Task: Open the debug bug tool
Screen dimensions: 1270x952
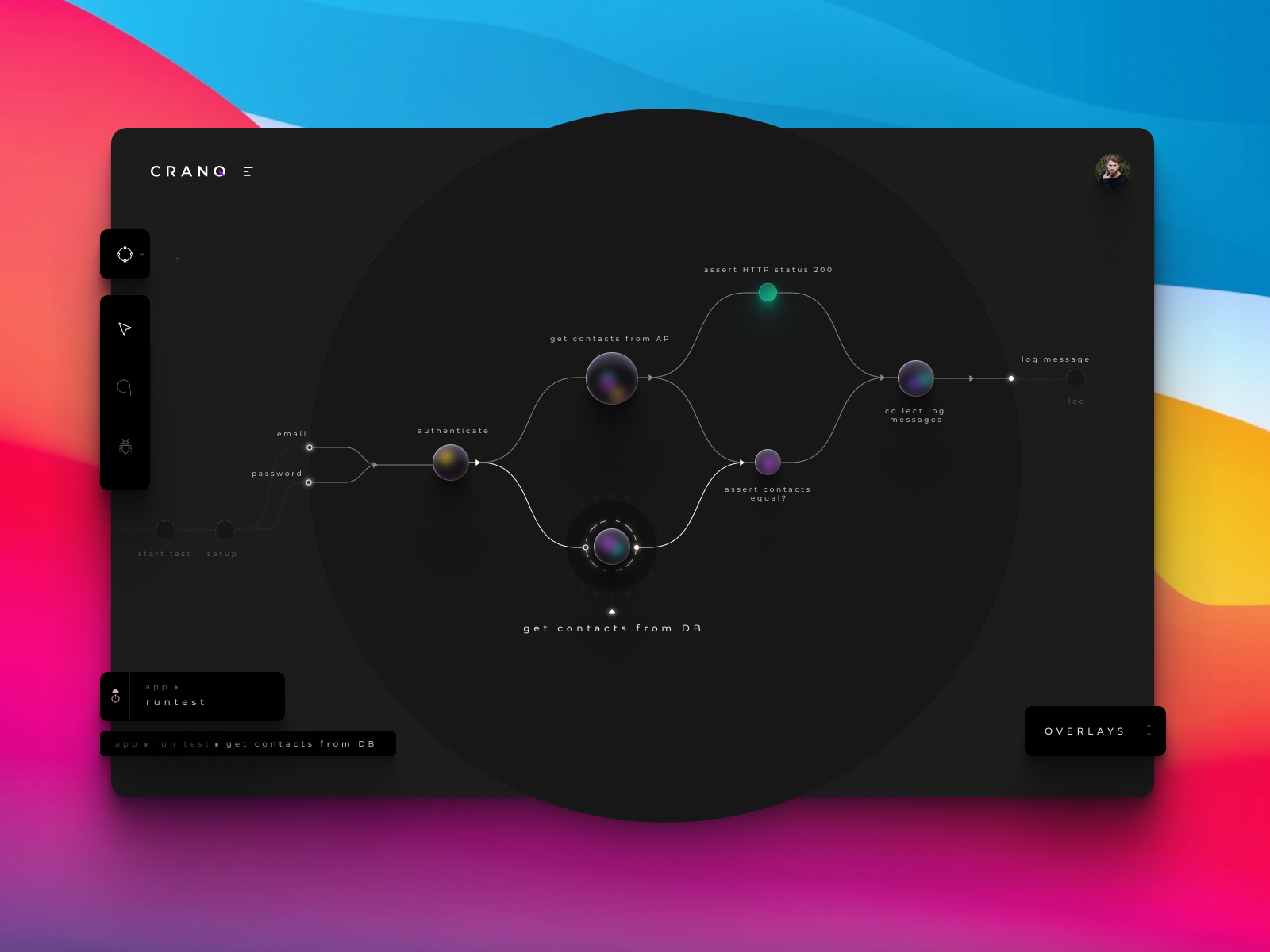Action: click(125, 447)
